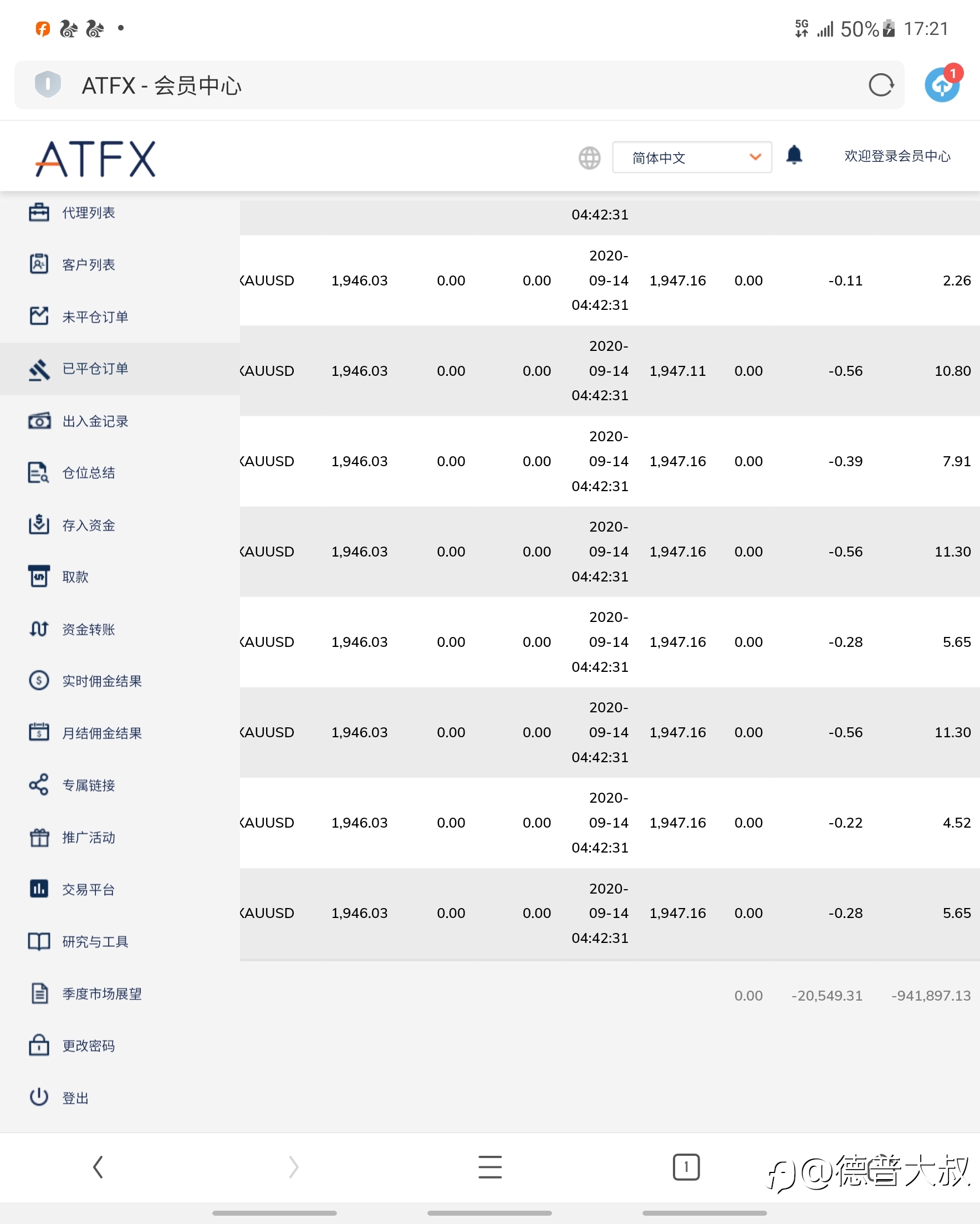
Task: Click the profit value 2.26
Action: tap(957, 280)
